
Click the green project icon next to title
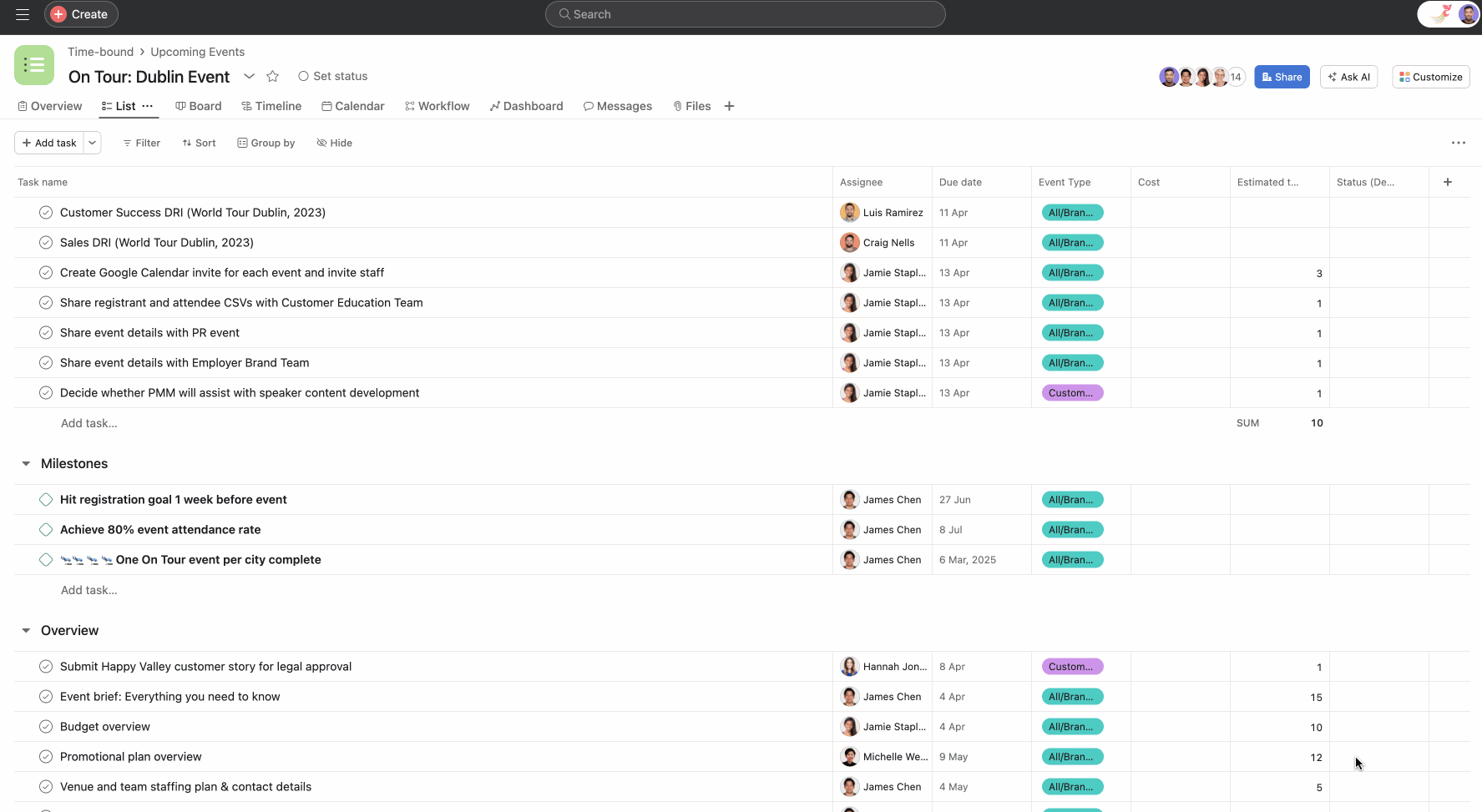pos(34,64)
